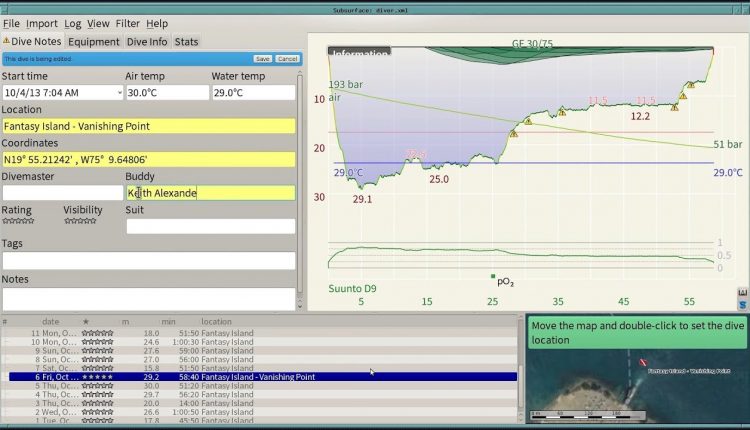Click the Buddy field with Keith Alexande

pyautogui.click(x=210, y=193)
